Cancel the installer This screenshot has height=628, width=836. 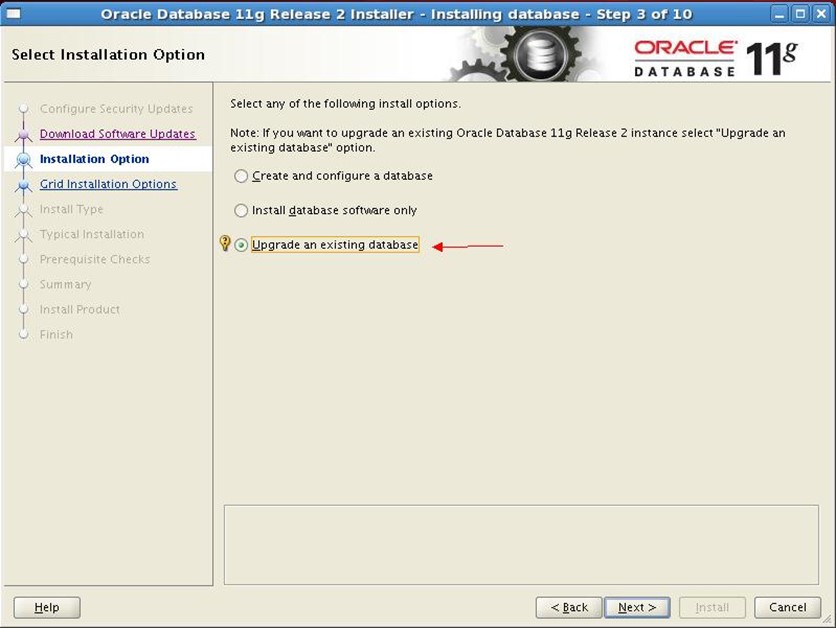click(x=787, y=607)
